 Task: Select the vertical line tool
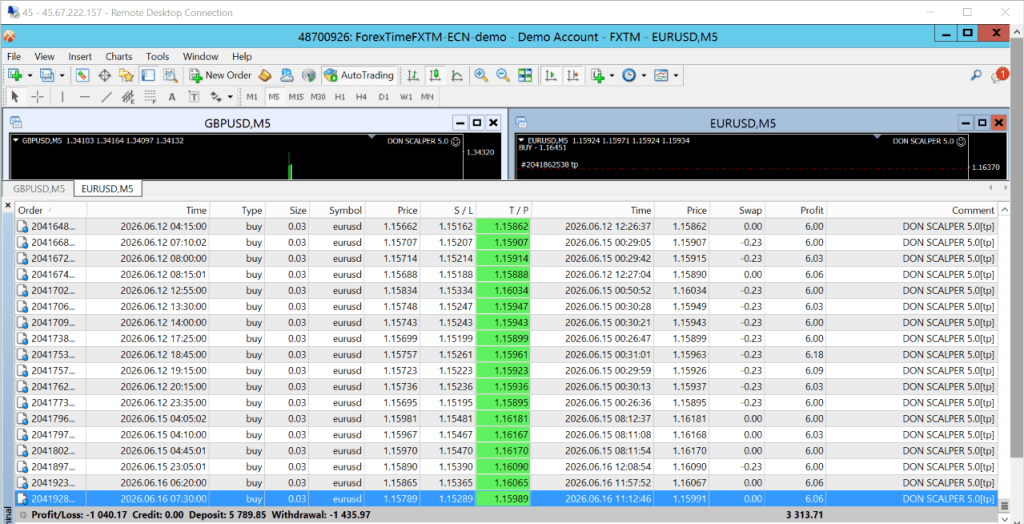point(63,97)
